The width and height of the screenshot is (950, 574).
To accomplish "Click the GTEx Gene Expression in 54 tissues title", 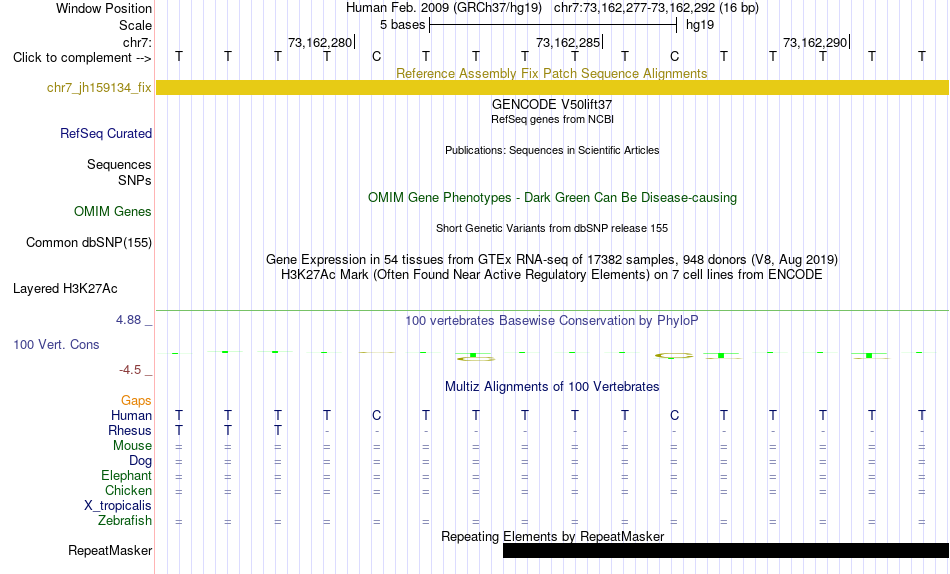I will (552, 259).
